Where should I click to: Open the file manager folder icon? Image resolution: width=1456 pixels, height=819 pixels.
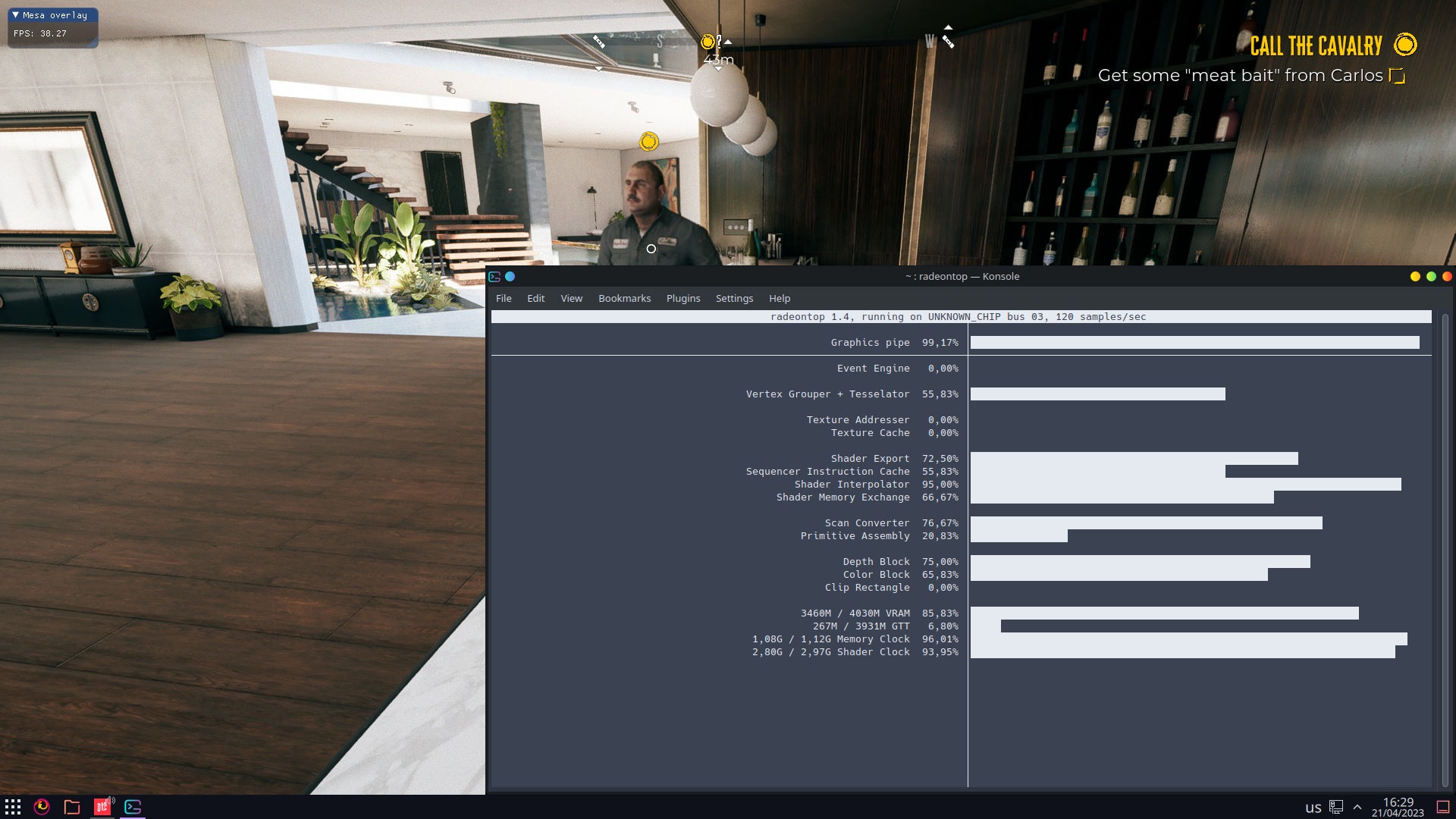pyautogui.click(x=72, y=807)
